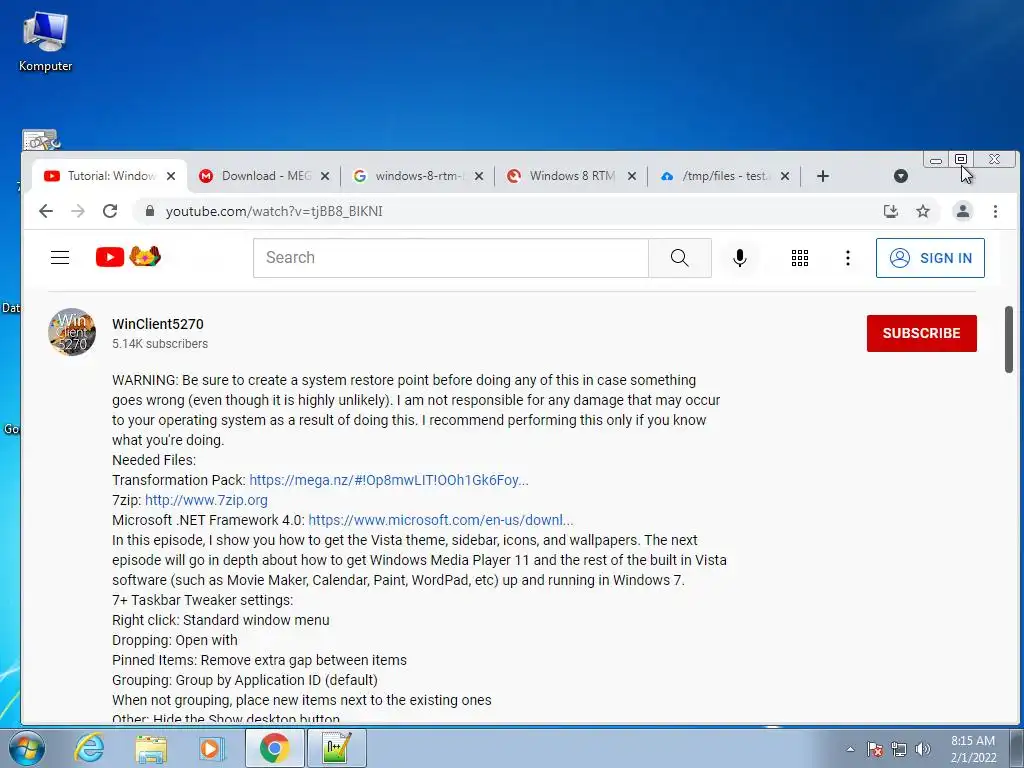1024x768 pixels.
Task: Click the page vertical scrollbar thumb
Action: 1008,340
